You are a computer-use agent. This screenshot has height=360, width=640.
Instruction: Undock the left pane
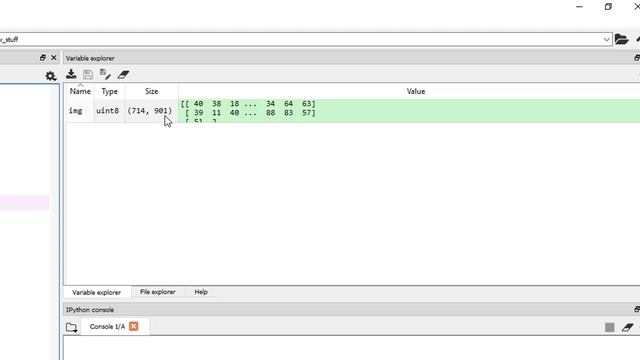42,58
